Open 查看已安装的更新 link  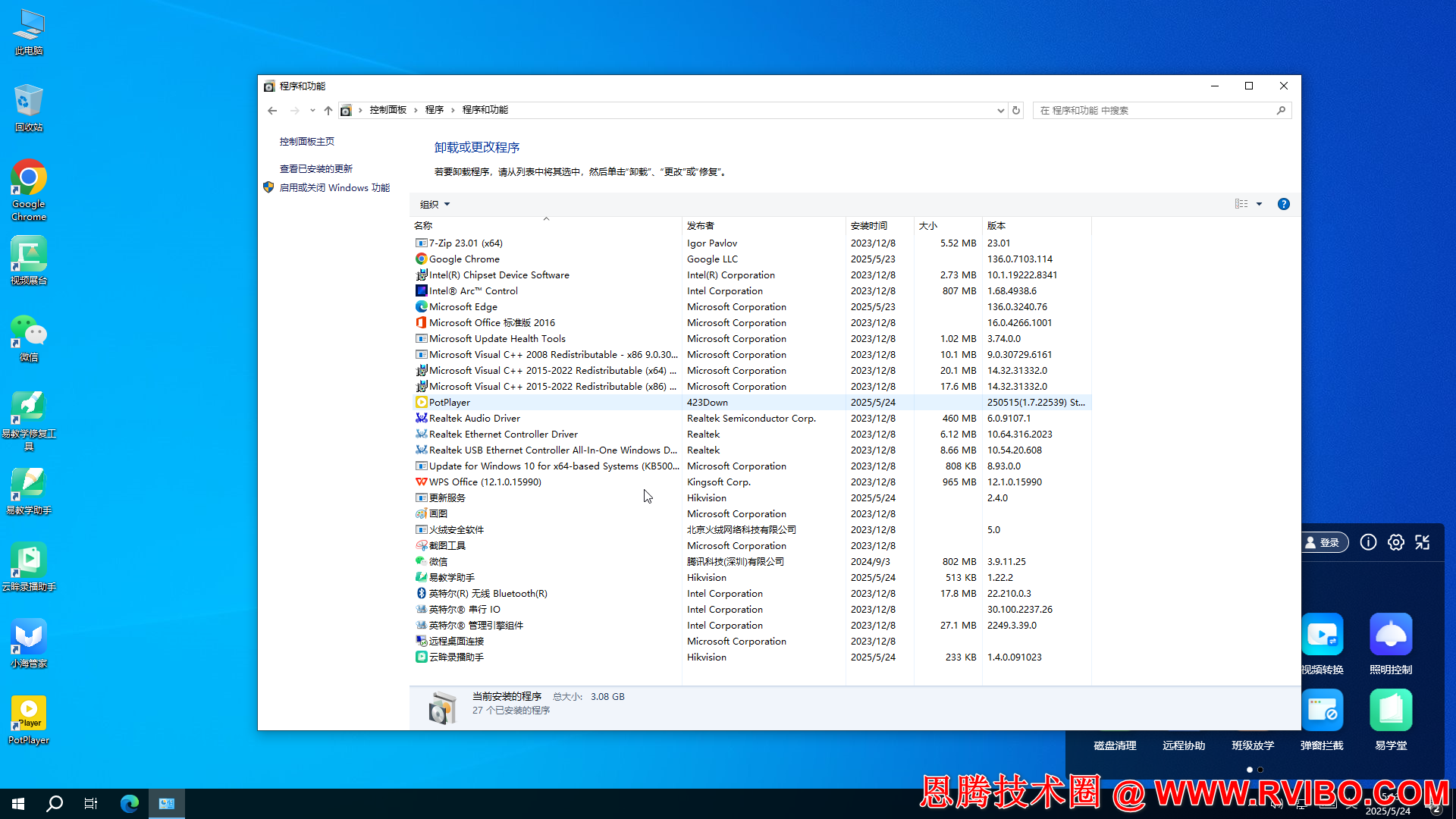click(x=316, y=169)
